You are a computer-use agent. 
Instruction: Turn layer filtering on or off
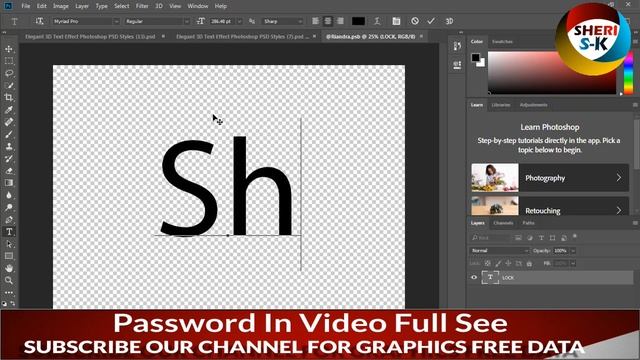point(575,236)
